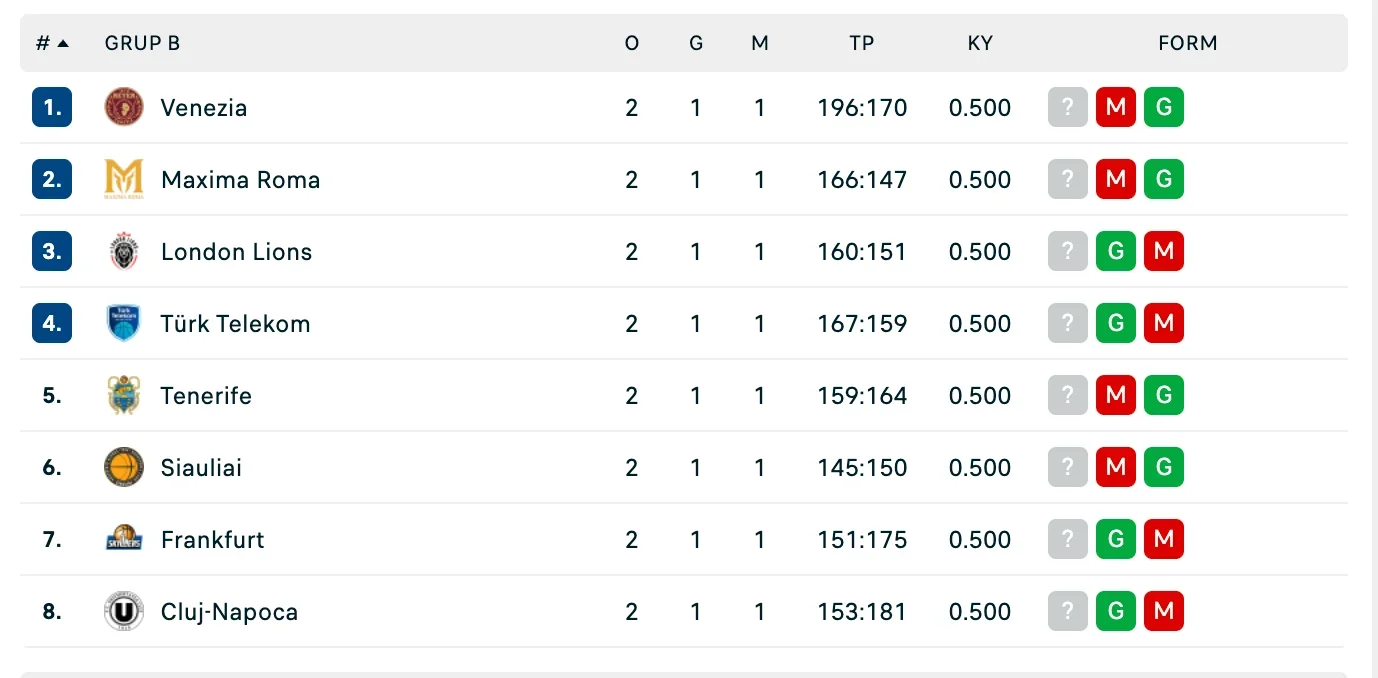Sort standings by the KY column
Image resolution: width=1378 pixels, height=678 pixels.
coord(980,43)
